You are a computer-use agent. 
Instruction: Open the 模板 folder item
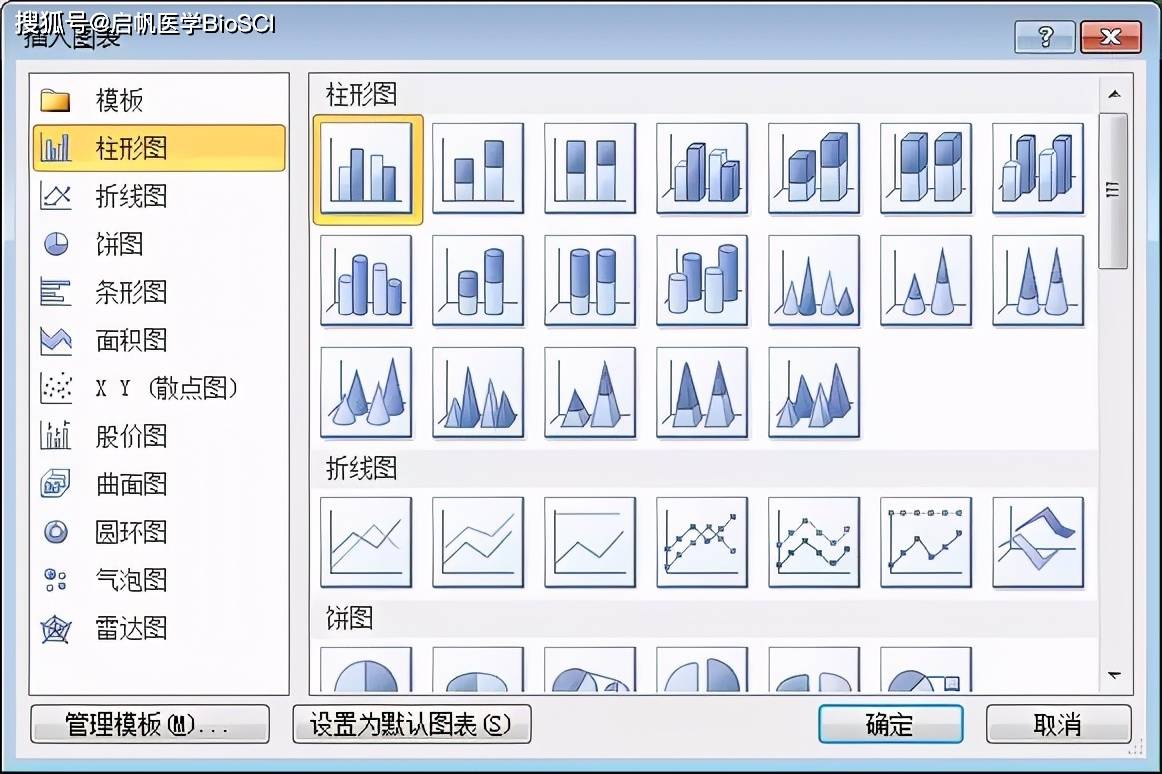(x=119, y=100)
